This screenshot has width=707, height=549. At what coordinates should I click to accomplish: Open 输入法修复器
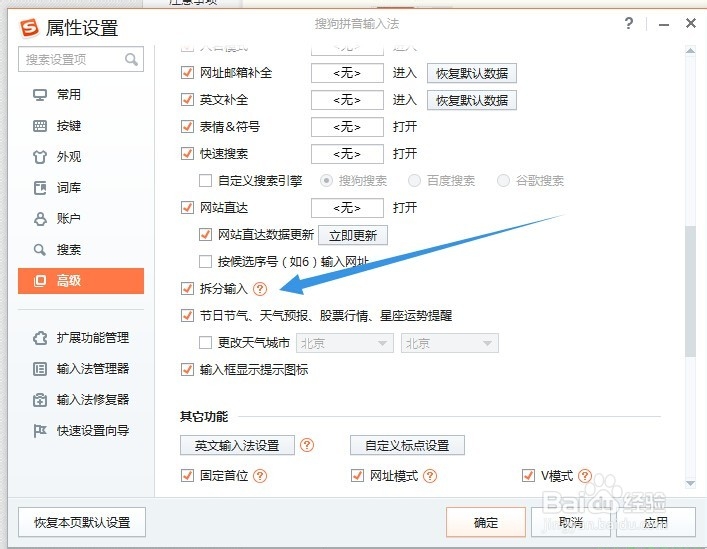point(93,400)
